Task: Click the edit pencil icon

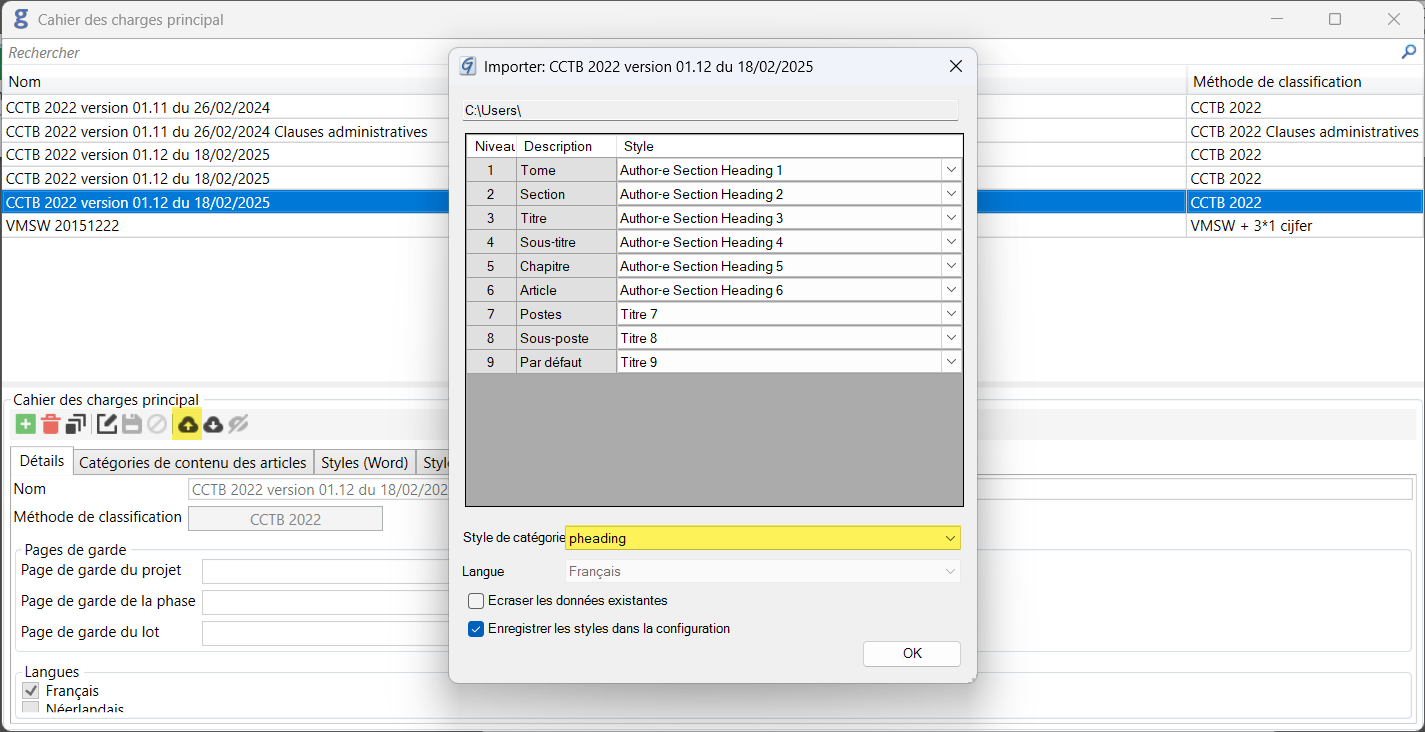Action: click(107, 424)
